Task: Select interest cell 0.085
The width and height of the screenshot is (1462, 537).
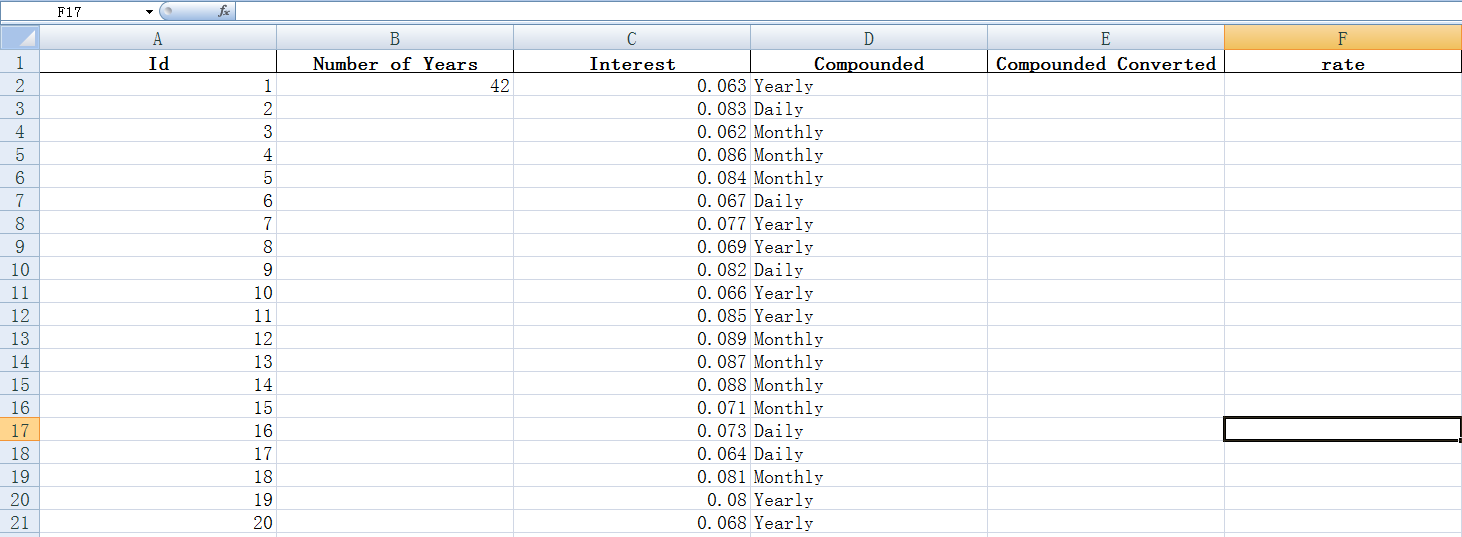Action: (x=632, y=315)
